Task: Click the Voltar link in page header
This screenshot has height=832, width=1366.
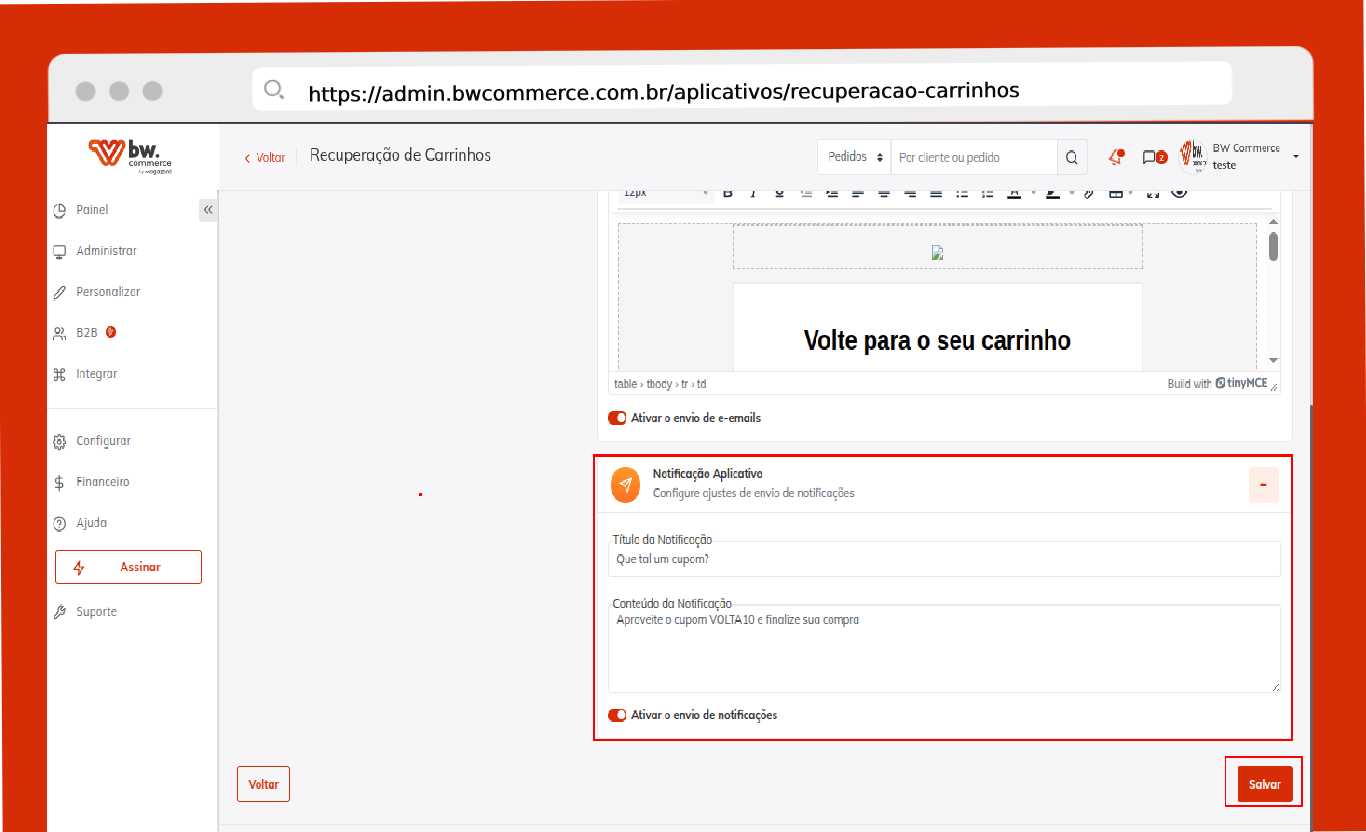Action: (x=265, y=157)
